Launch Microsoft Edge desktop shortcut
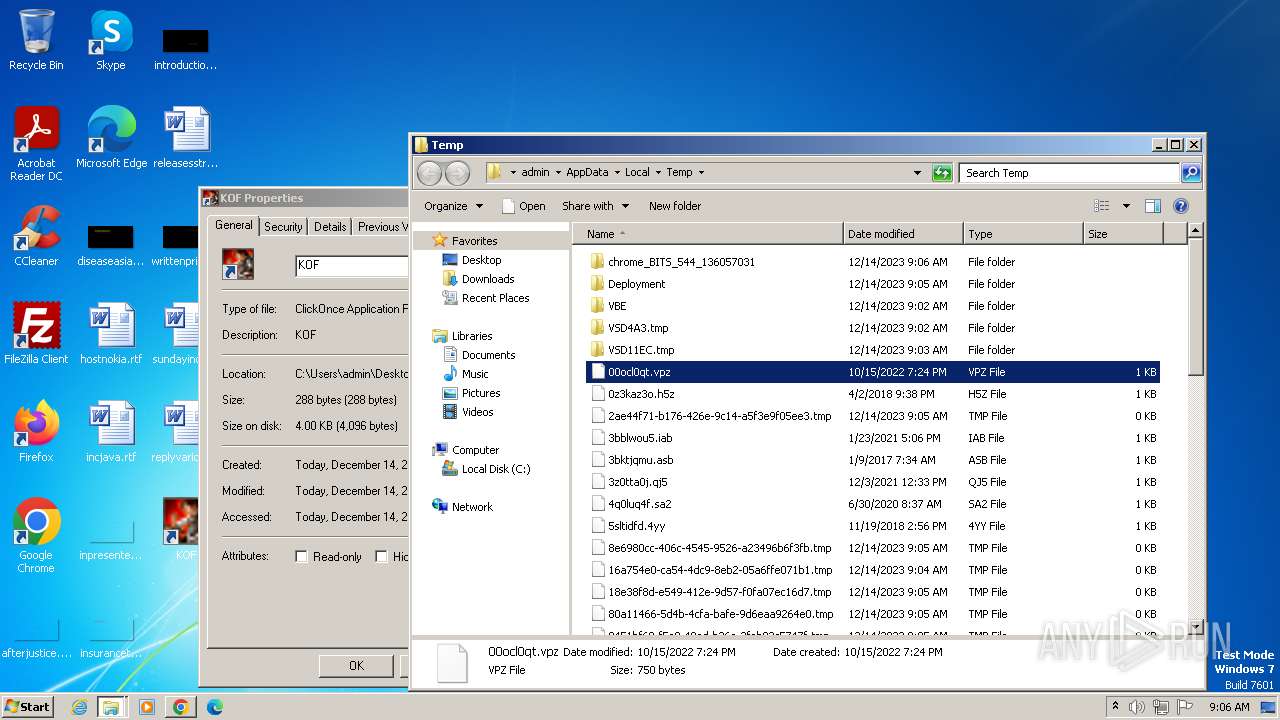Image resolution: width=1280 pixels, height=720 pixels. click(111, 137)
